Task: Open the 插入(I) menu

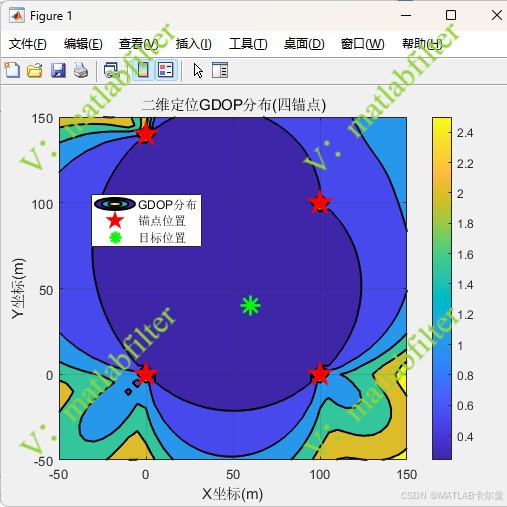Action: 194,44
